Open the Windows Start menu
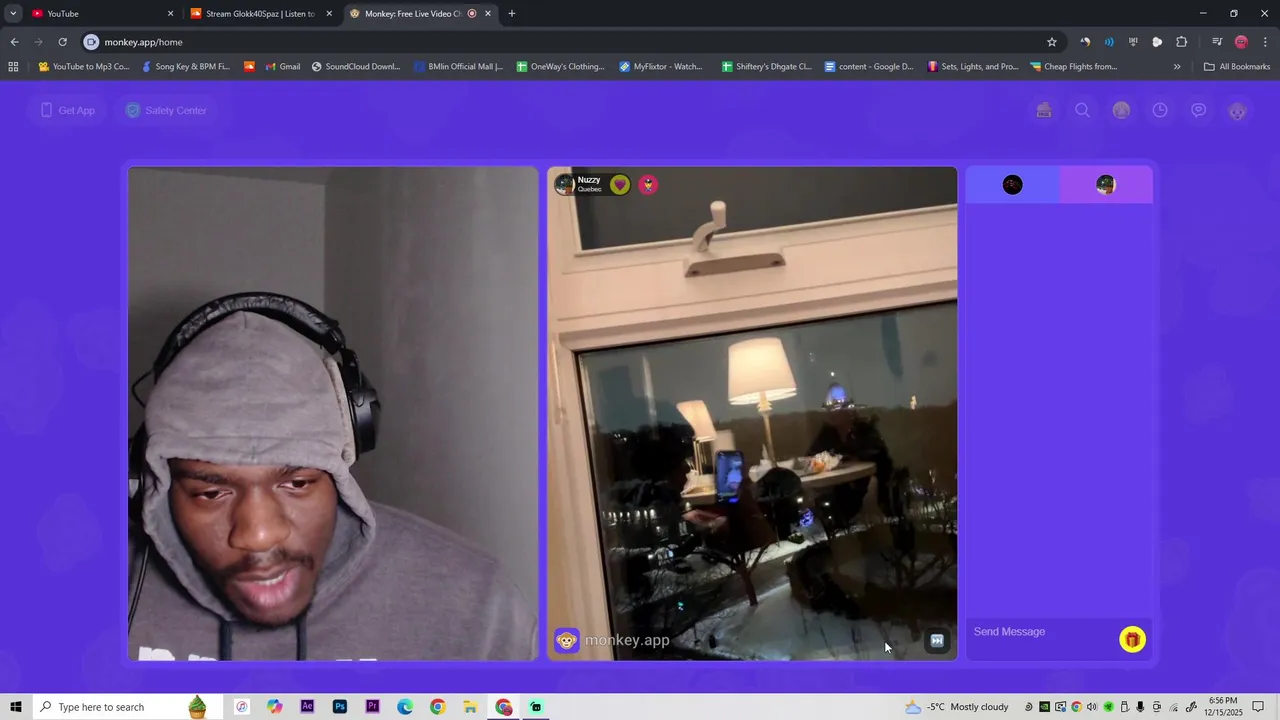Image resolution: width=1280 pixels, height=720 pixels. click(16, 707)
